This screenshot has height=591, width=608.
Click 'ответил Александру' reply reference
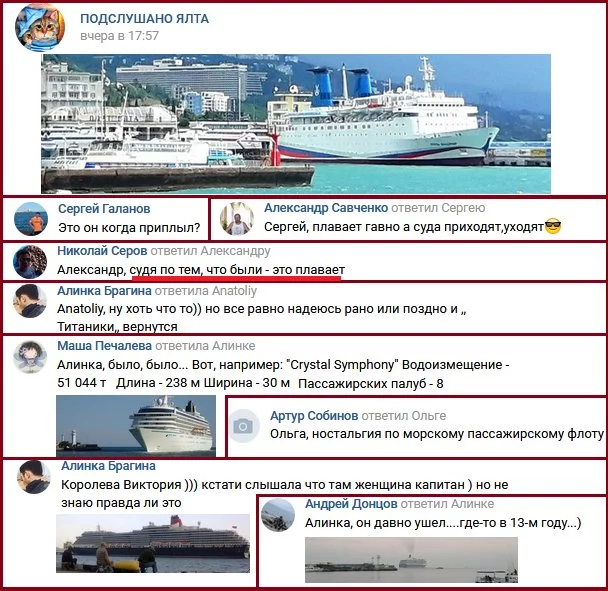click(x=210, y=251)
